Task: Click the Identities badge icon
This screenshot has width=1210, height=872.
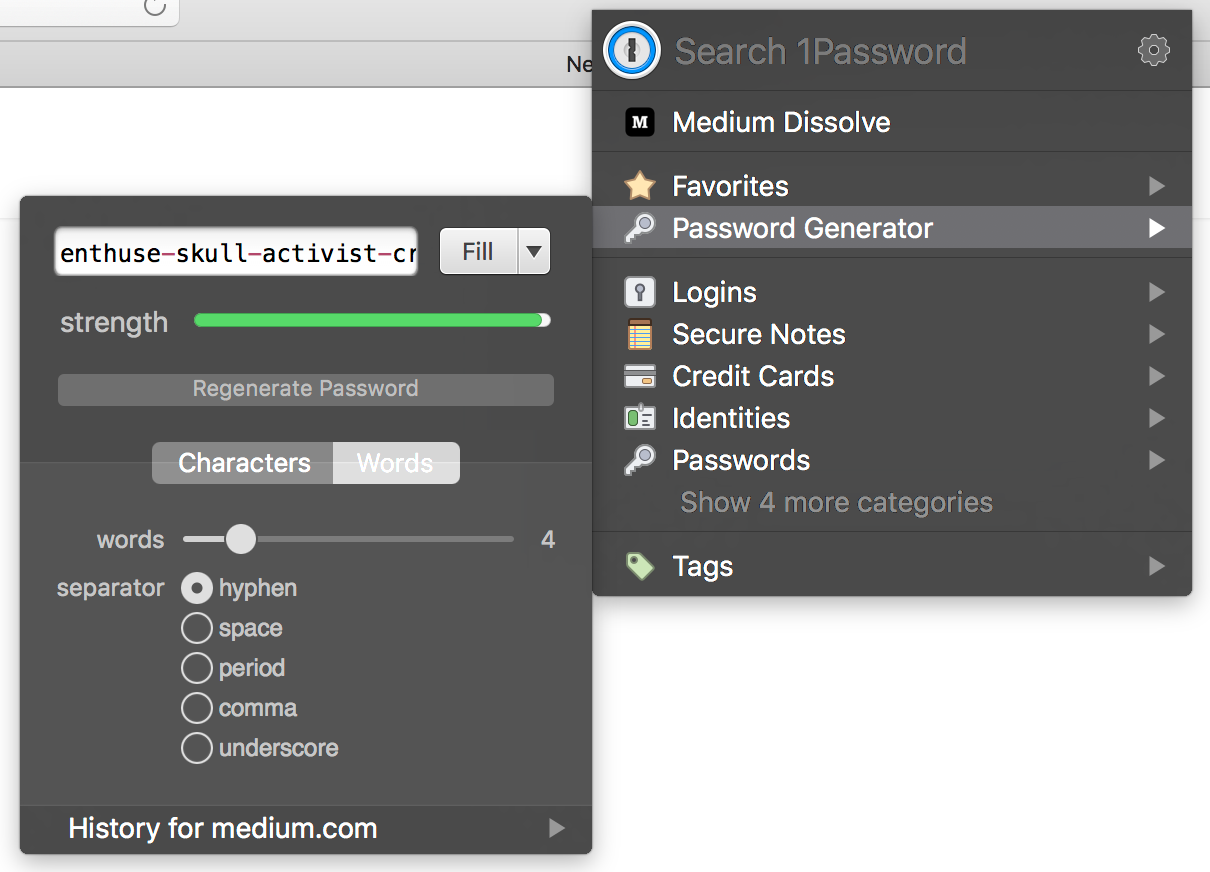Action: pyautogui.click(x=640, y=418)
